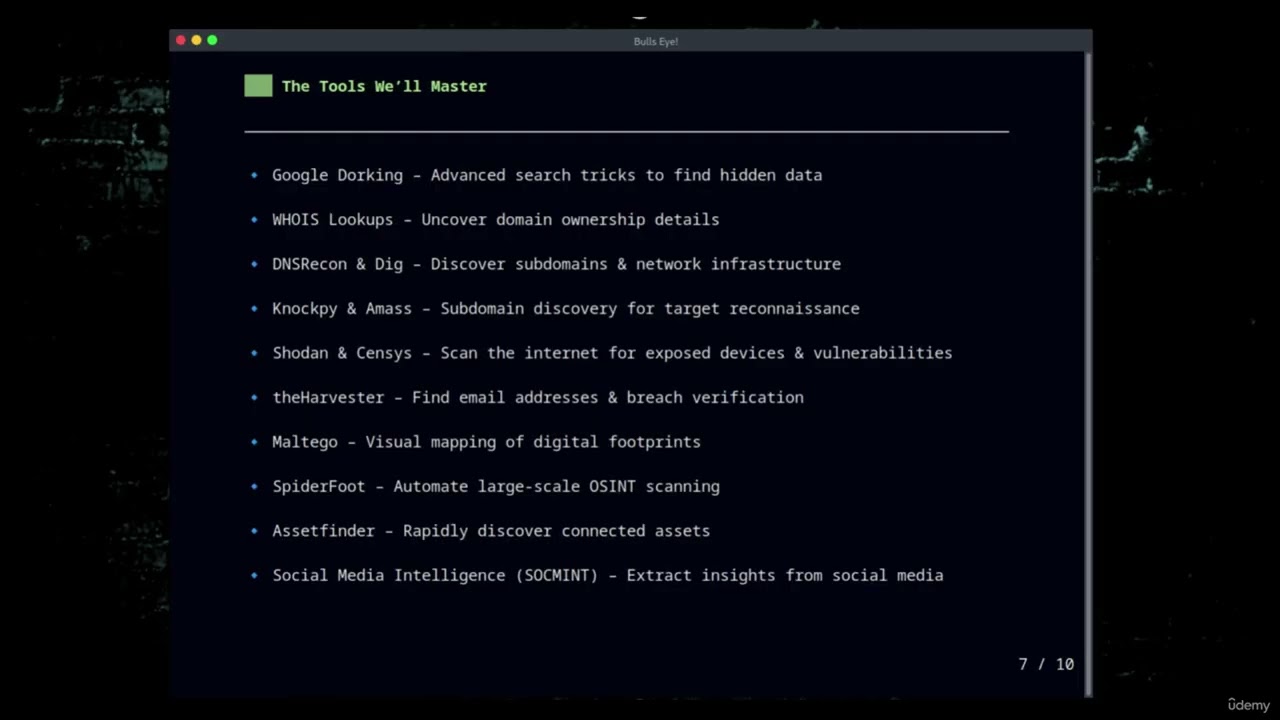Click the green maximize window button
Screen dimensions: 1280x720
[212, 40]
